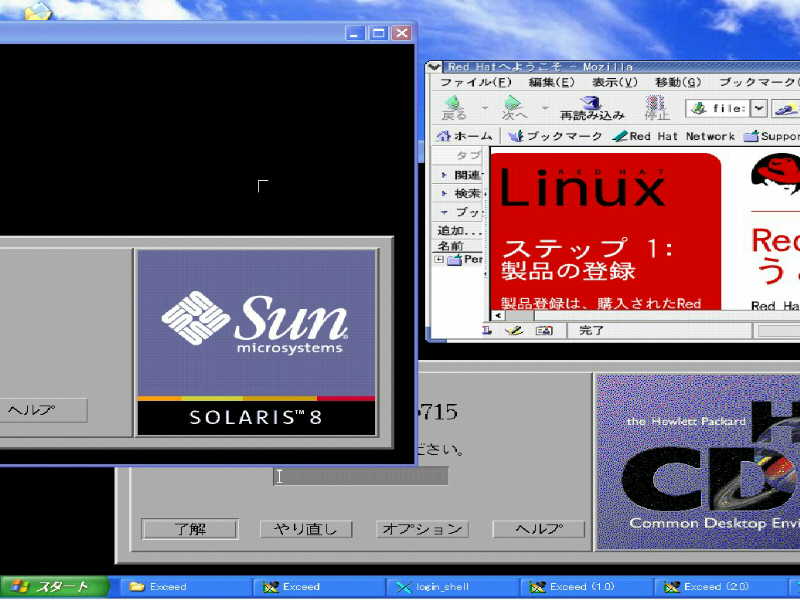Switch to Exceed (1.0) on the taskbar
Image resolution: width=800 pixels, height=600 pixels.
coord(586,587)
